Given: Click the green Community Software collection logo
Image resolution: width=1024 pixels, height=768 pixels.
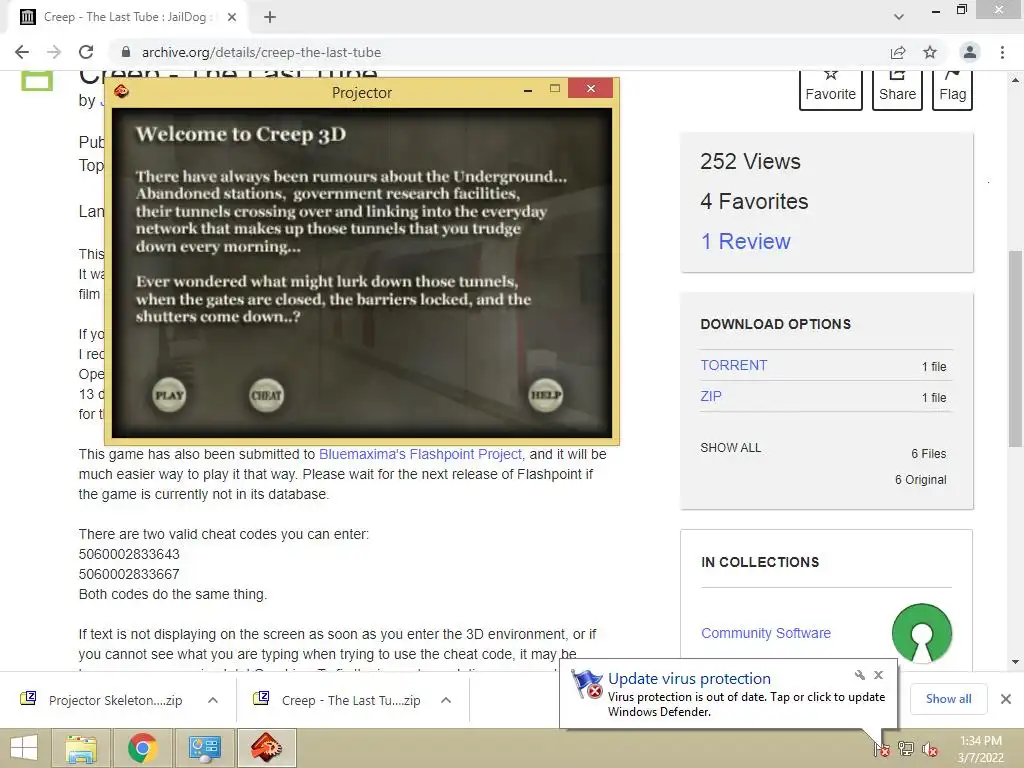Looking at the screenshot, I should (x=921, y=632).
